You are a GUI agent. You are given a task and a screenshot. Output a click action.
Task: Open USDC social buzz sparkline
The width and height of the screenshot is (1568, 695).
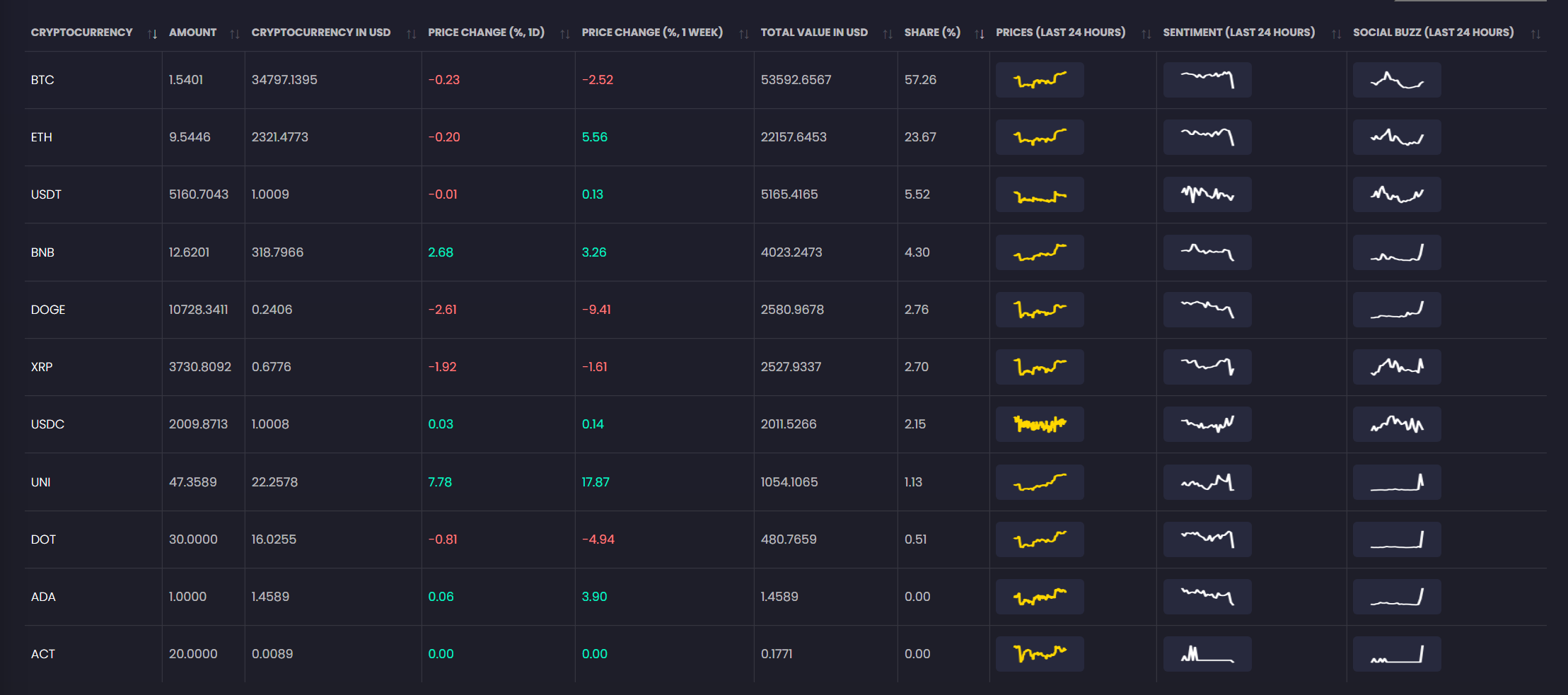tap(1397, 424)
